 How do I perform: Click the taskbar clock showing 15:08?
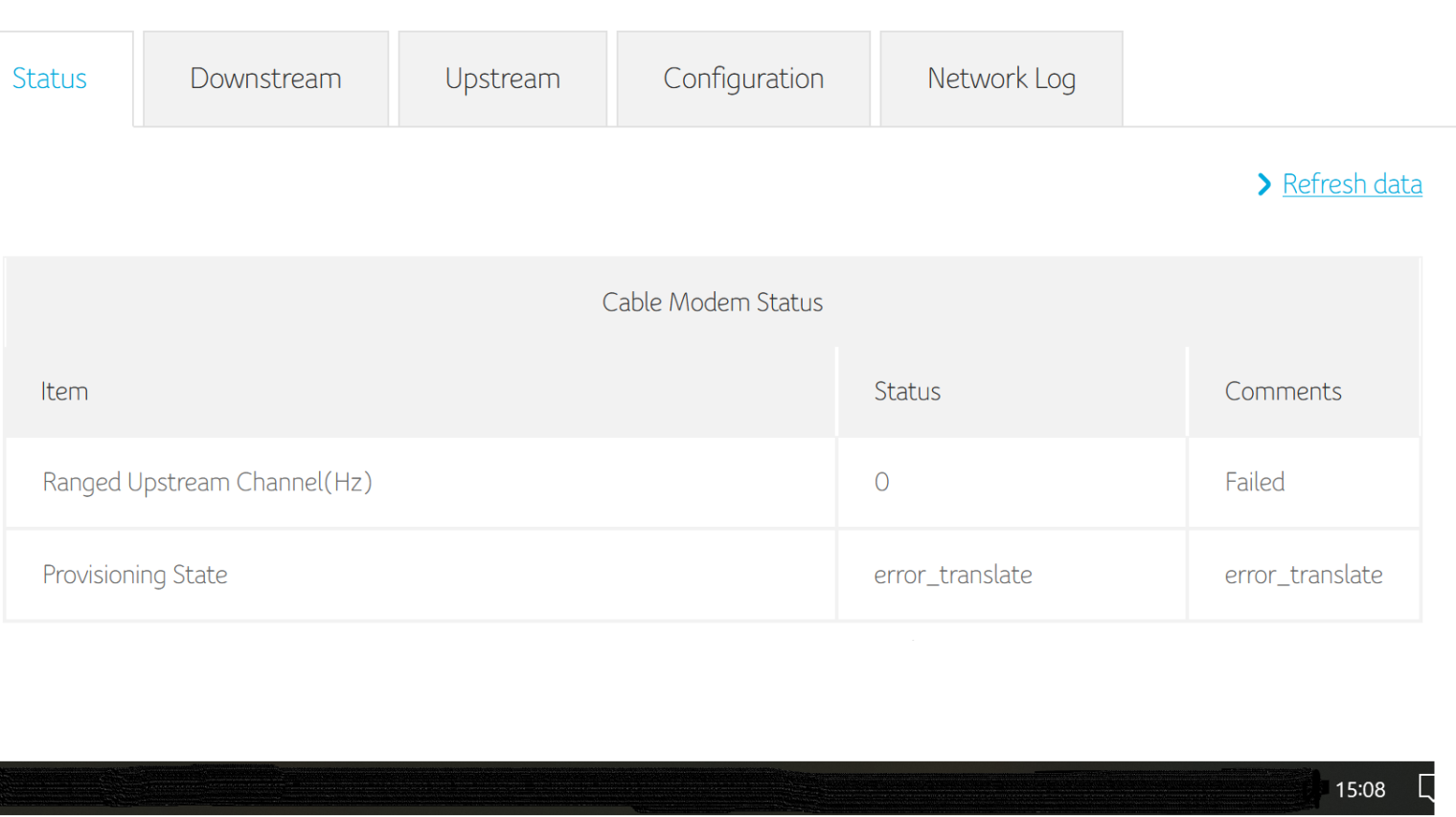1359,789
